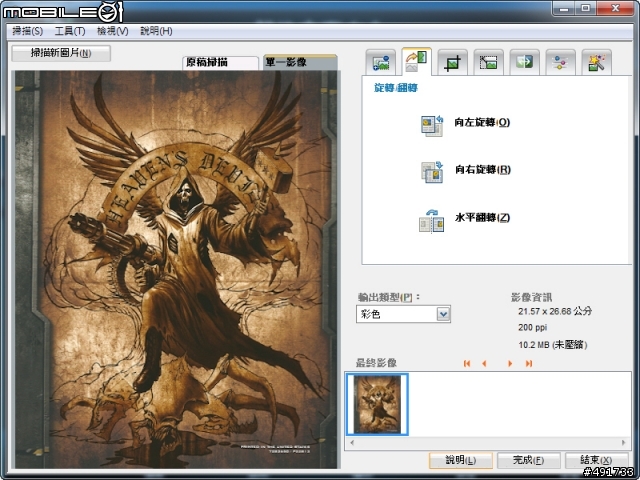Maximize the scanner window
This screenshot has width=640, height=480.
point(586,8)
